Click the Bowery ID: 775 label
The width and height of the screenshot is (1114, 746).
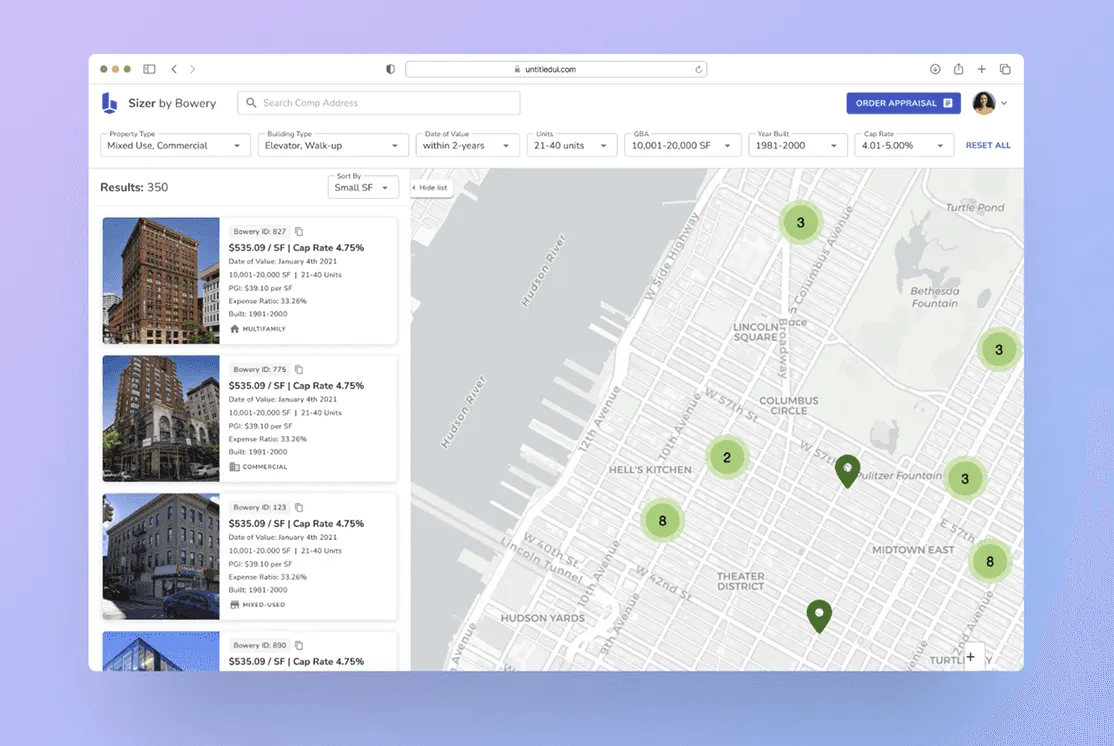pyautogui.click(x=259, y=369)
